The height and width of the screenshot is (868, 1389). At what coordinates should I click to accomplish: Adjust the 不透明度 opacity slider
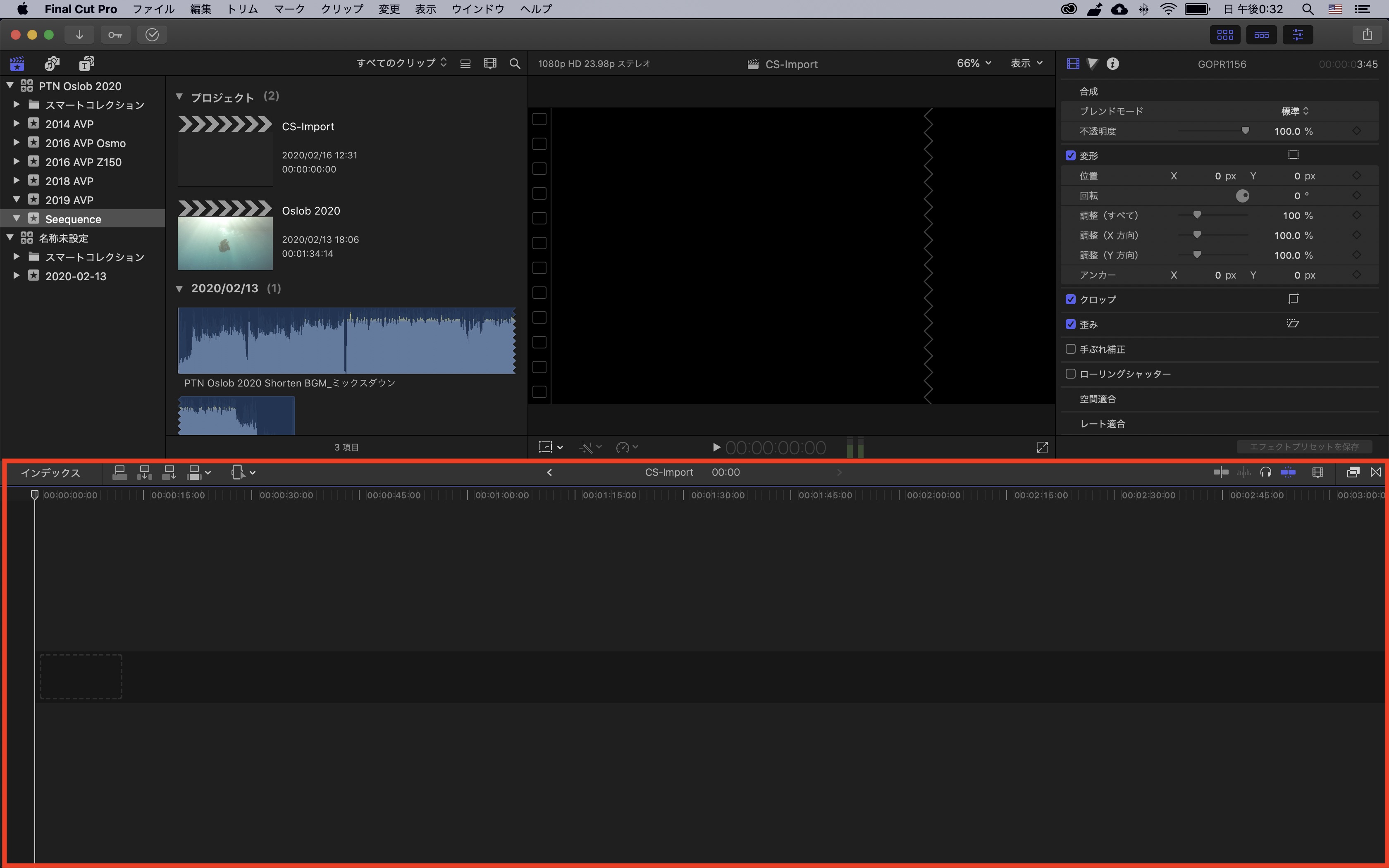pos(1245,131)
